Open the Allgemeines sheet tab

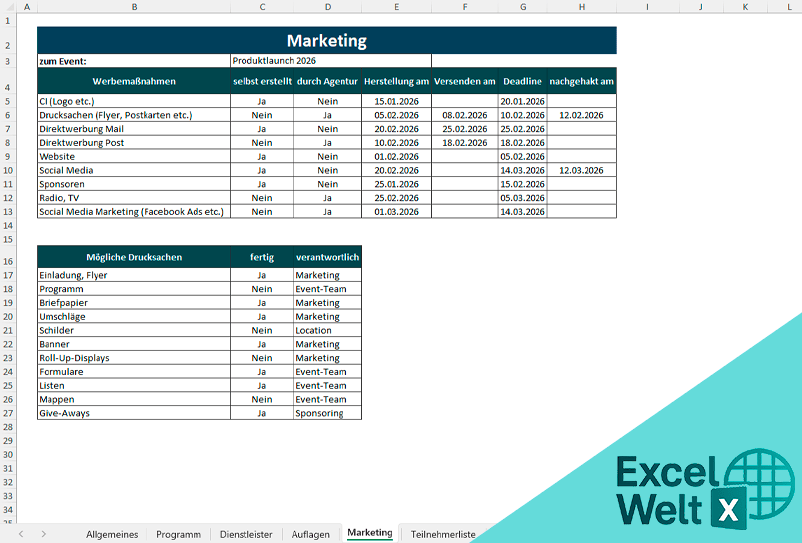pos(112,534)
